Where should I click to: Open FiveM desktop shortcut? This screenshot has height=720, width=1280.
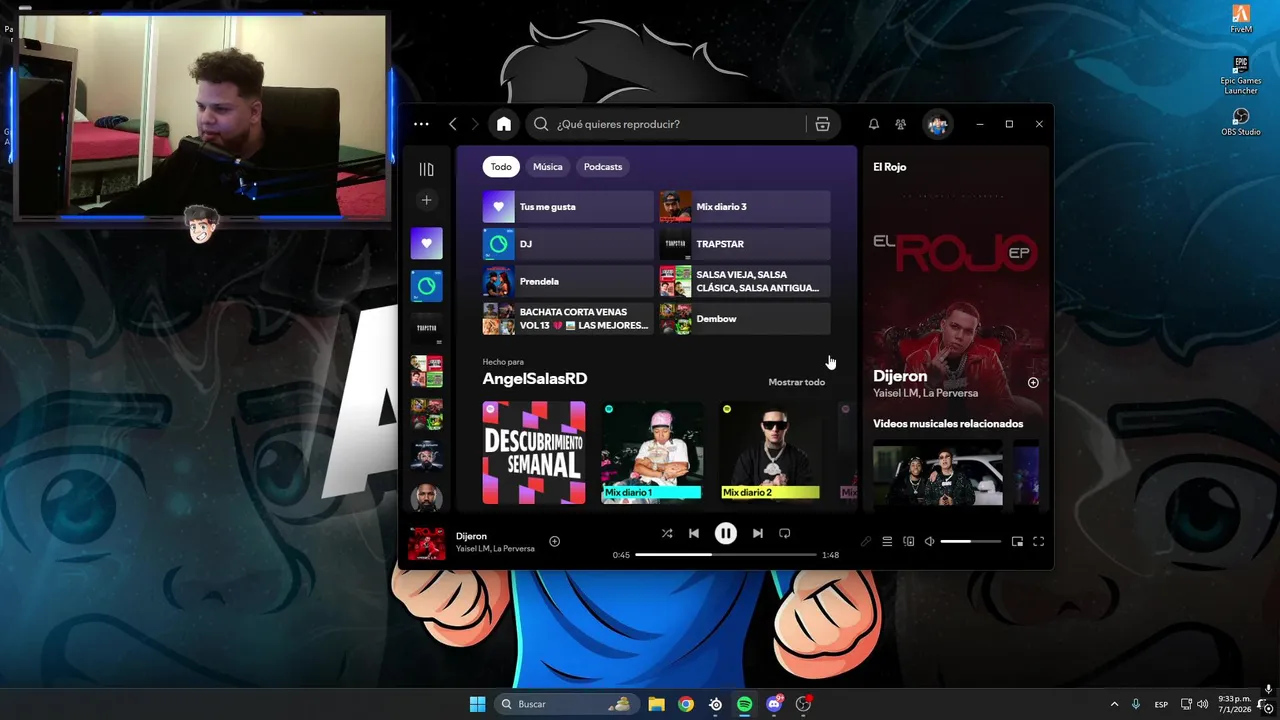(x=1241, y=19)
